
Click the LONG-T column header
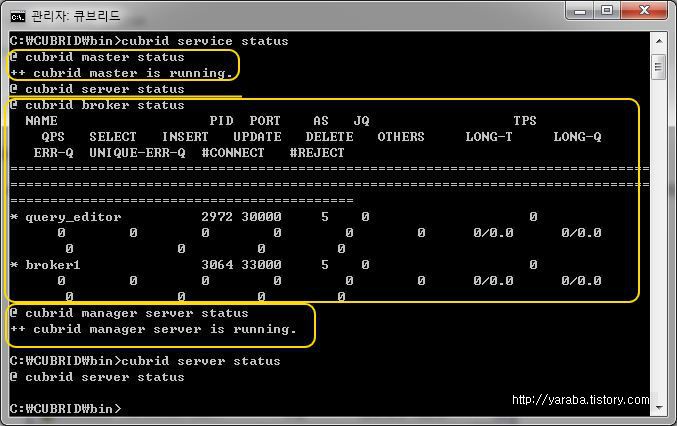pyautogui.click(x=489, y=137)
